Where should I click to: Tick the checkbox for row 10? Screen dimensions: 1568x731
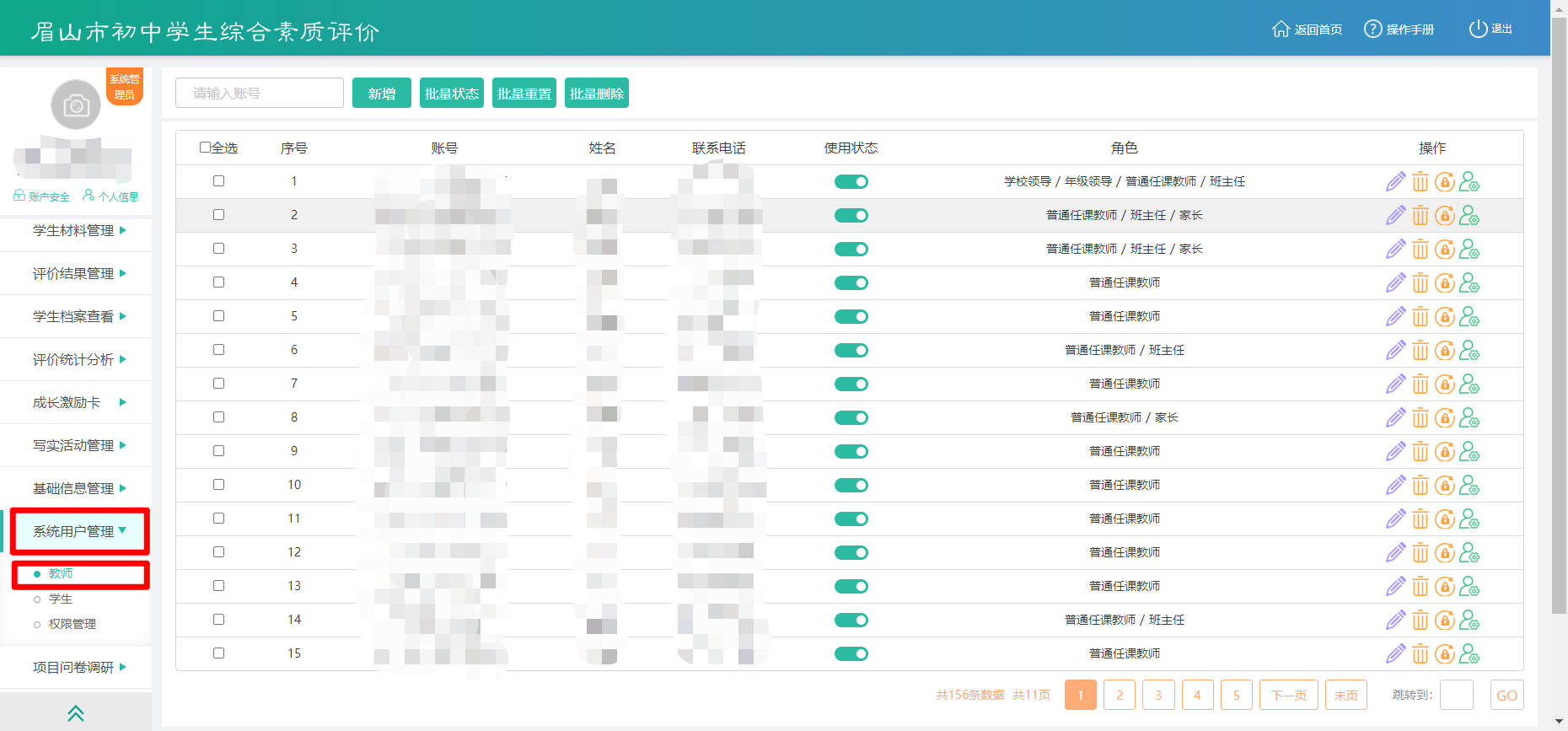click(218, 485)
